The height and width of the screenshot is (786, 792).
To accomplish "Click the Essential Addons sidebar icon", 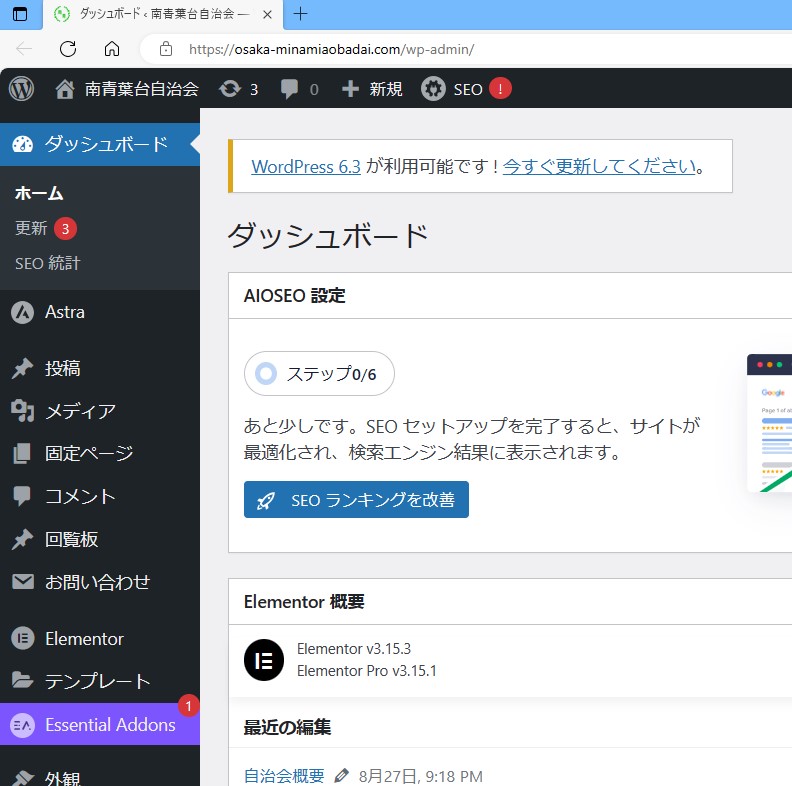I will tap(22, 725).
